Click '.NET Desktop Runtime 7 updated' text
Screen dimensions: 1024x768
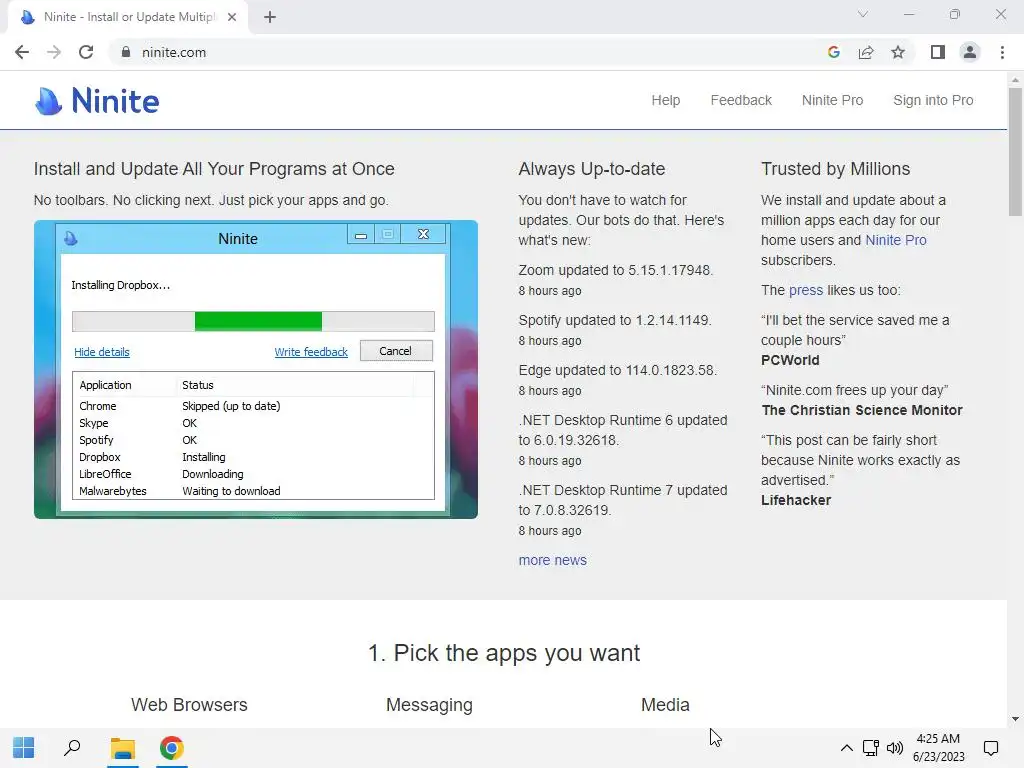622,490
